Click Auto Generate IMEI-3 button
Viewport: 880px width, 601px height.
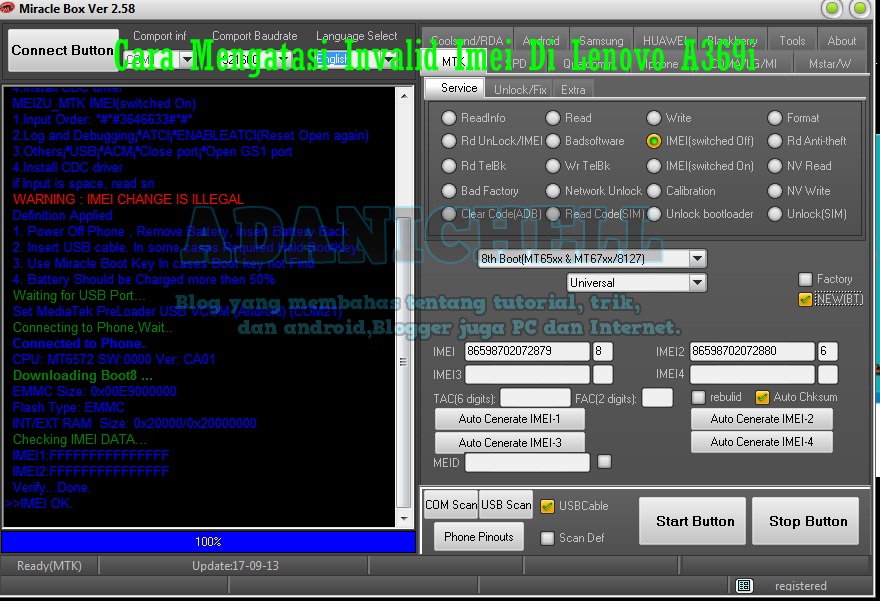(509, 443)
